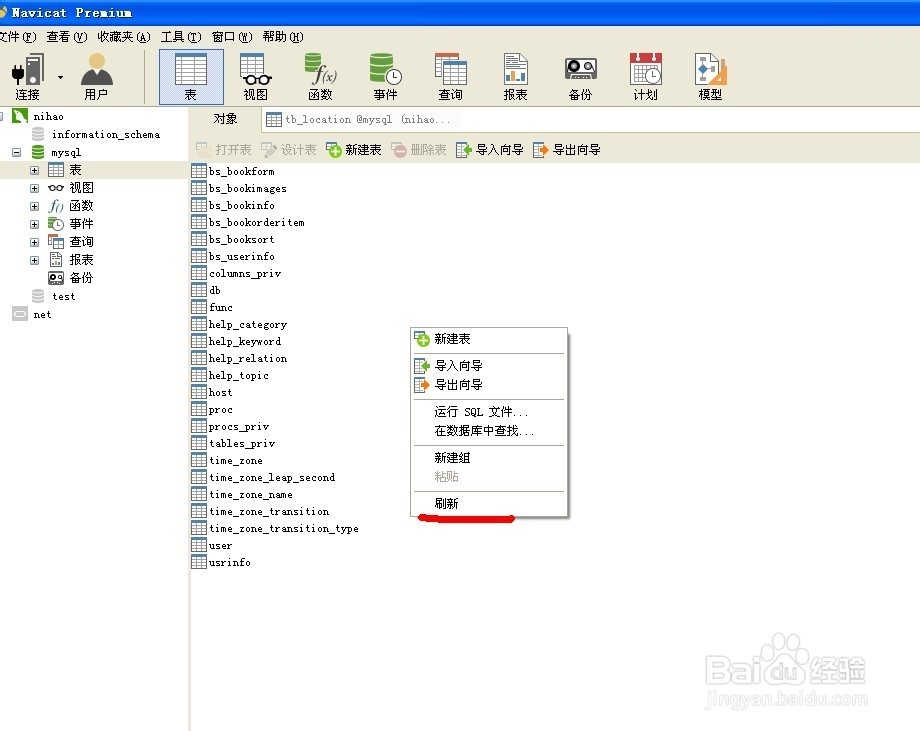Image resolution: width=920 pixels, height=731 pixels.
Task: Open the 窗口 menu
Action: tap(232, 37)
